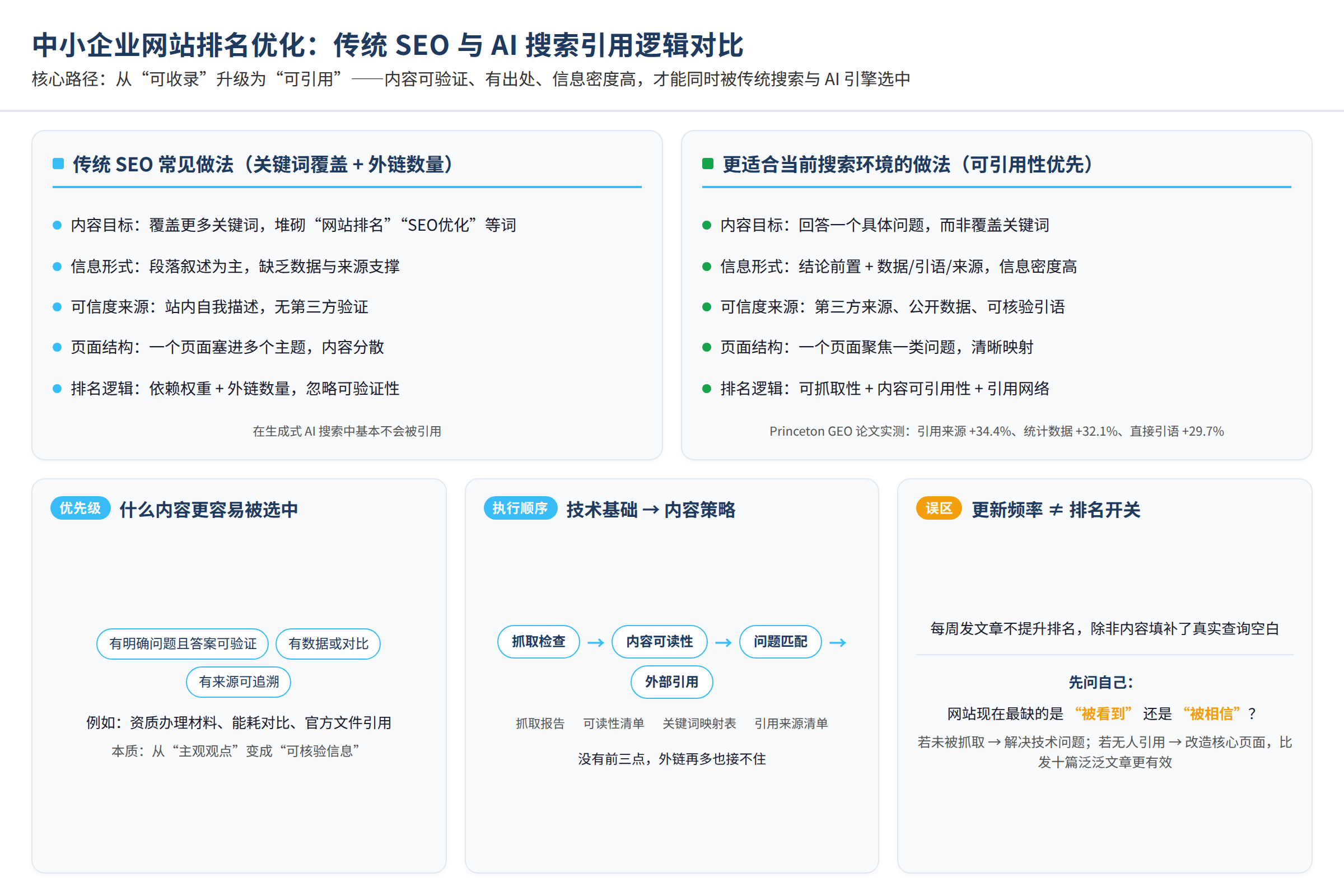Click the line 内容目标：覆盖更多关键词

pos(293,225)
